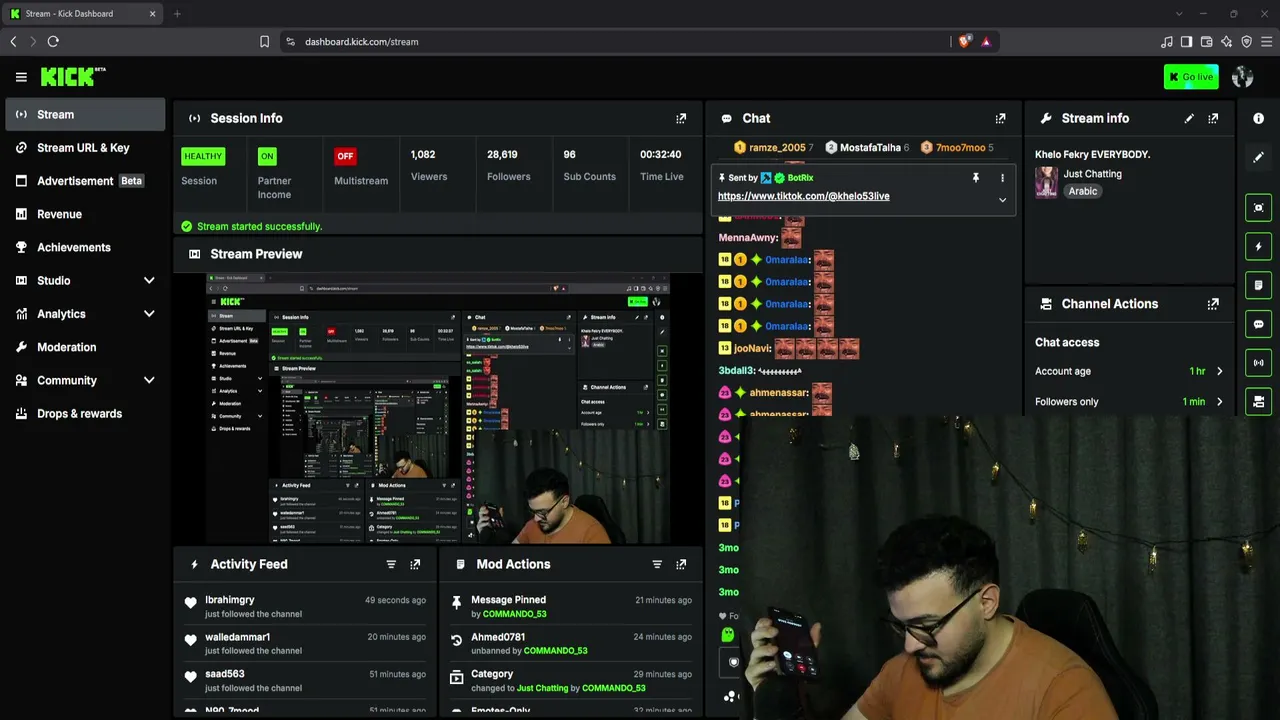Open the hamburger menu beside the Kick logo
Image resolution: width=1280 pixels, height=720 pixels.
(x=21, y=77)
